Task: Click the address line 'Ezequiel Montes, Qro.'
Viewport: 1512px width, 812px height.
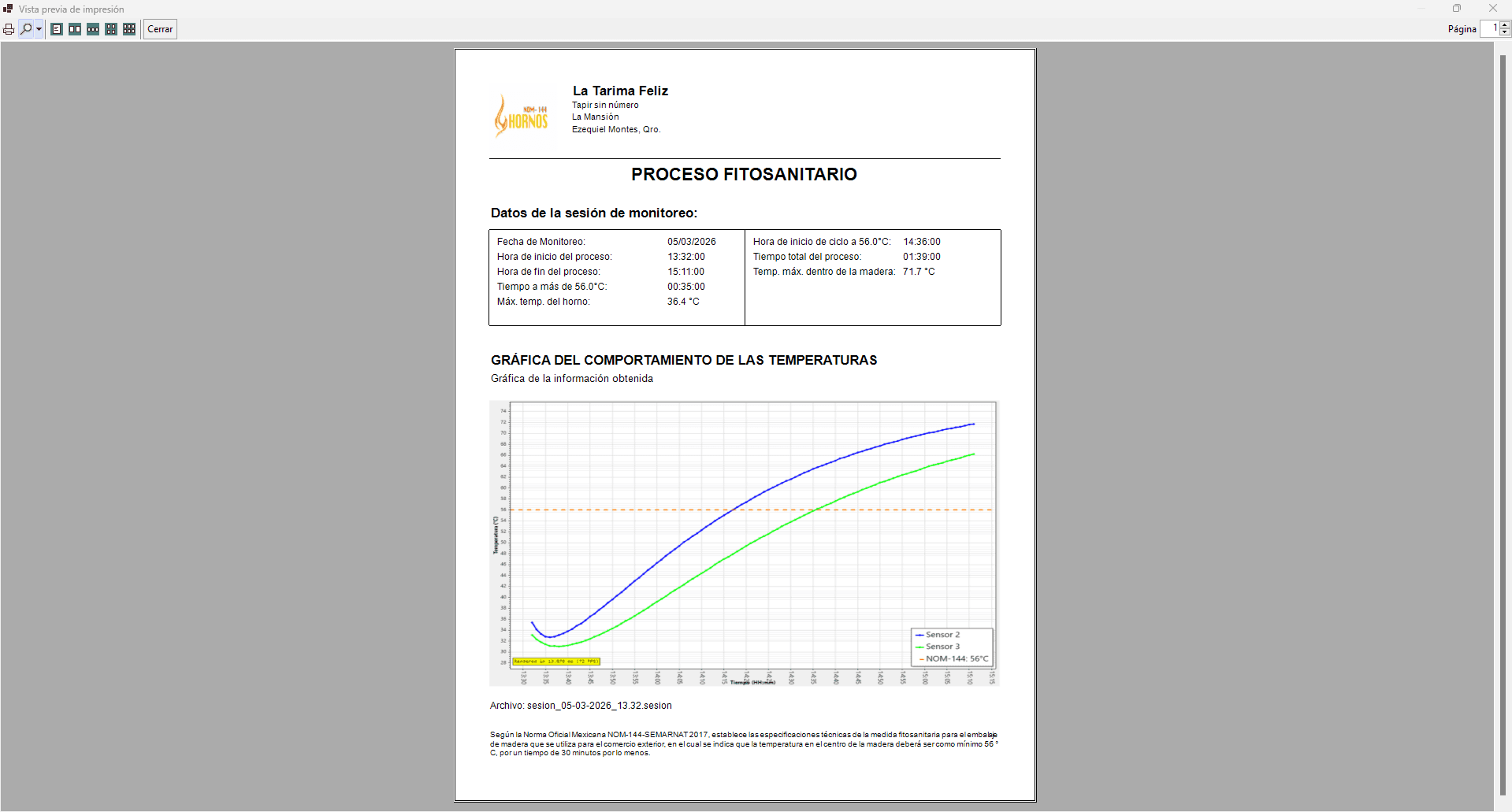Action: click(616, 129)
